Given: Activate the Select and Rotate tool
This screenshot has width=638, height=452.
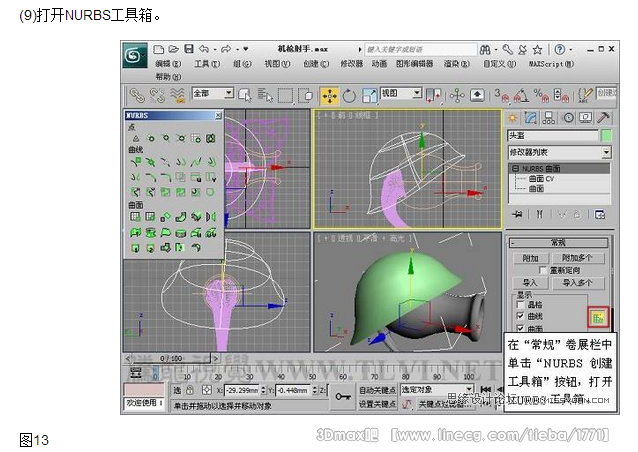Looking at the screenshot, I should (x=349, y=96).
